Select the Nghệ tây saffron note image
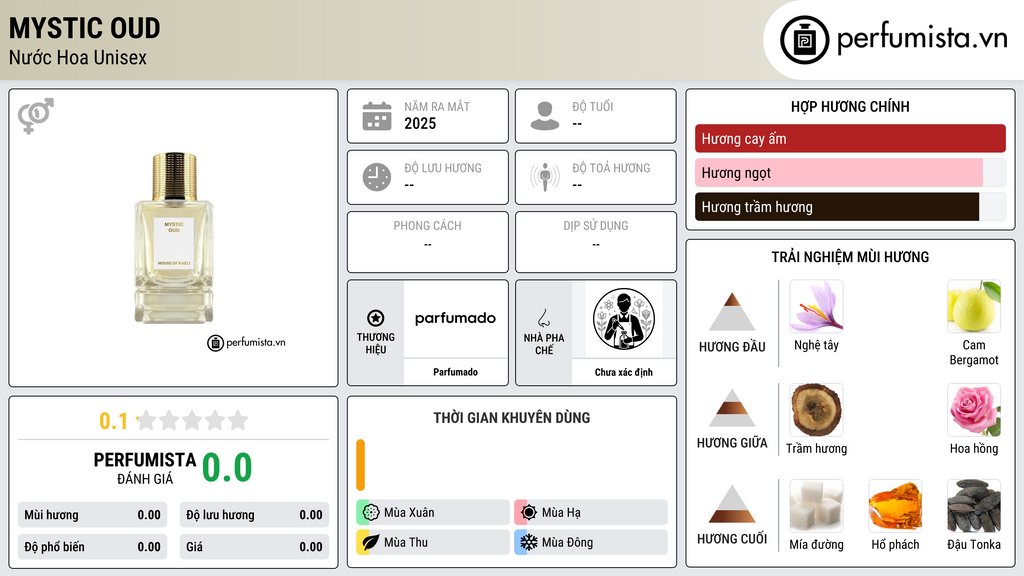 (x=816, y=306)
